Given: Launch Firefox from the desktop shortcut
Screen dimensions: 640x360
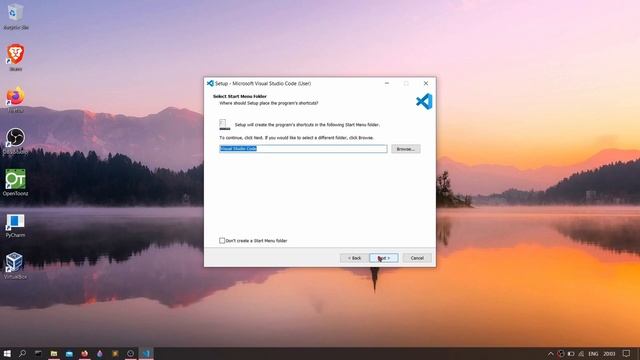Looking at the screenshot, I should [16, 99].
